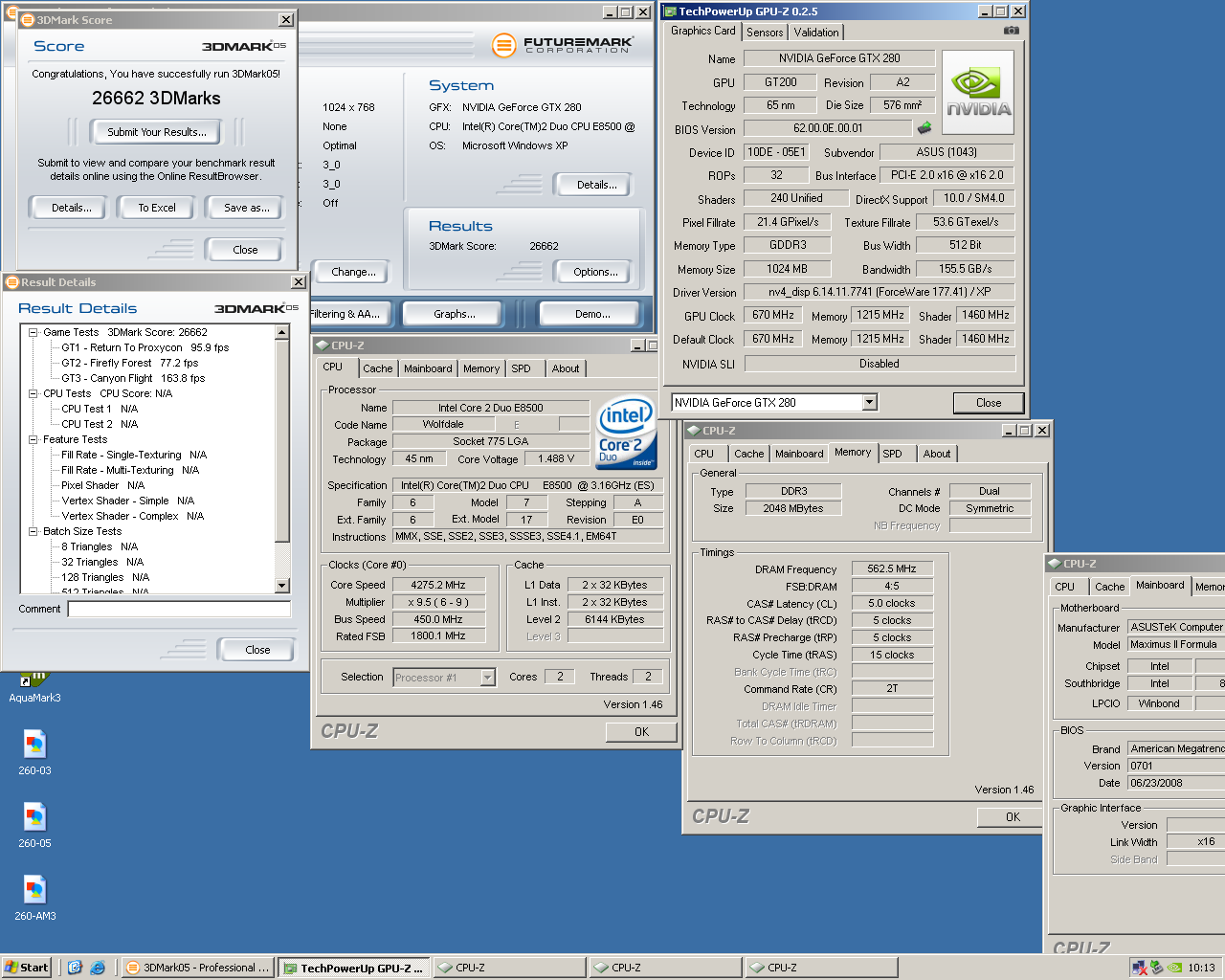
Task: Click Close button in Result Details window
Action: pyautogui.click(x=257, y=650)
